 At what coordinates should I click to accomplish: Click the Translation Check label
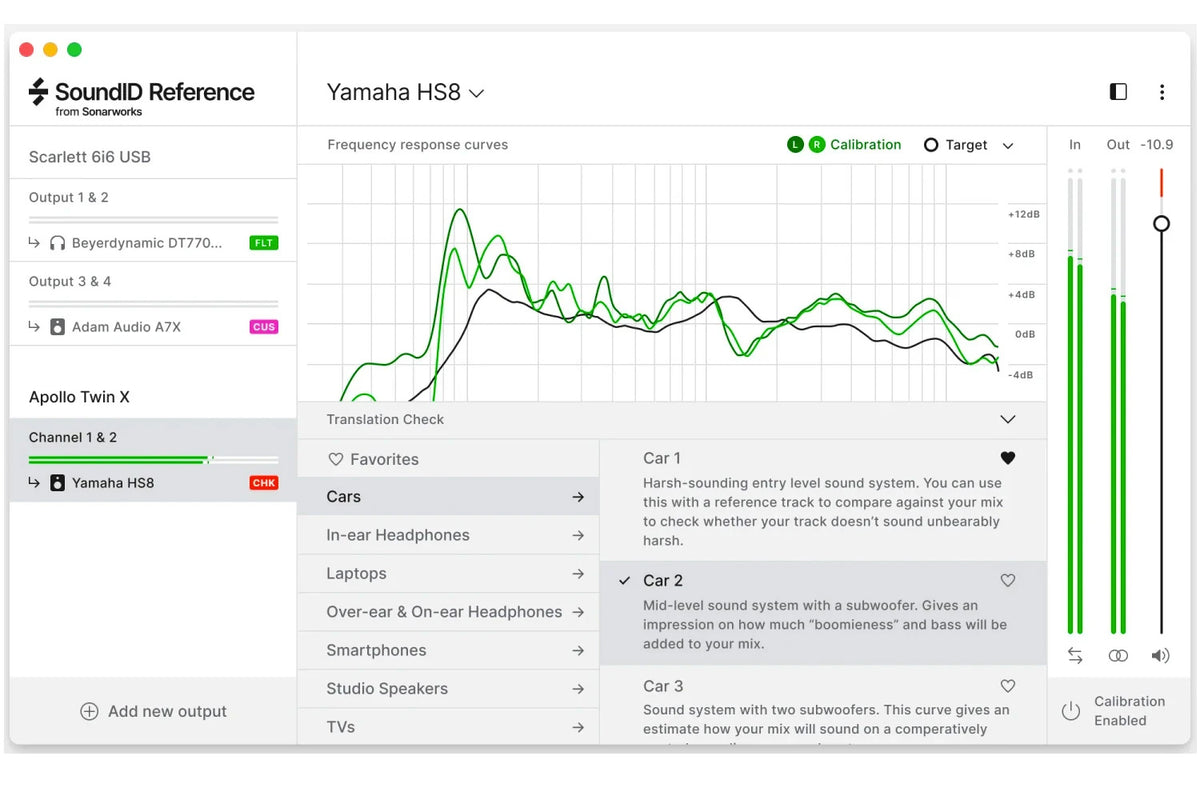click(385, 420)
